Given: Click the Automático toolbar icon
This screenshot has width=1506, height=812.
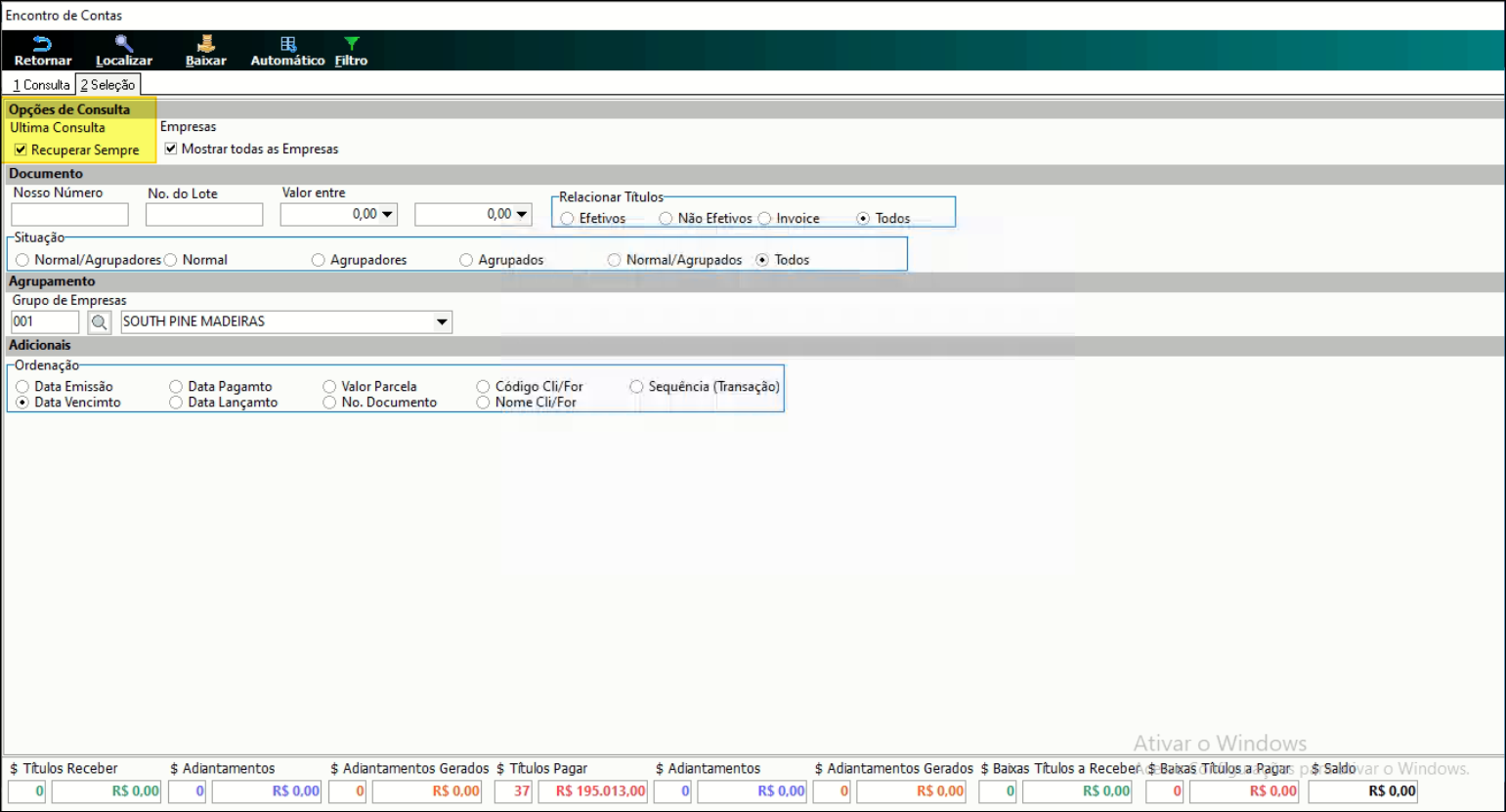Looking at the screenshot, I should pyautogui.click(x=287, y=44).
